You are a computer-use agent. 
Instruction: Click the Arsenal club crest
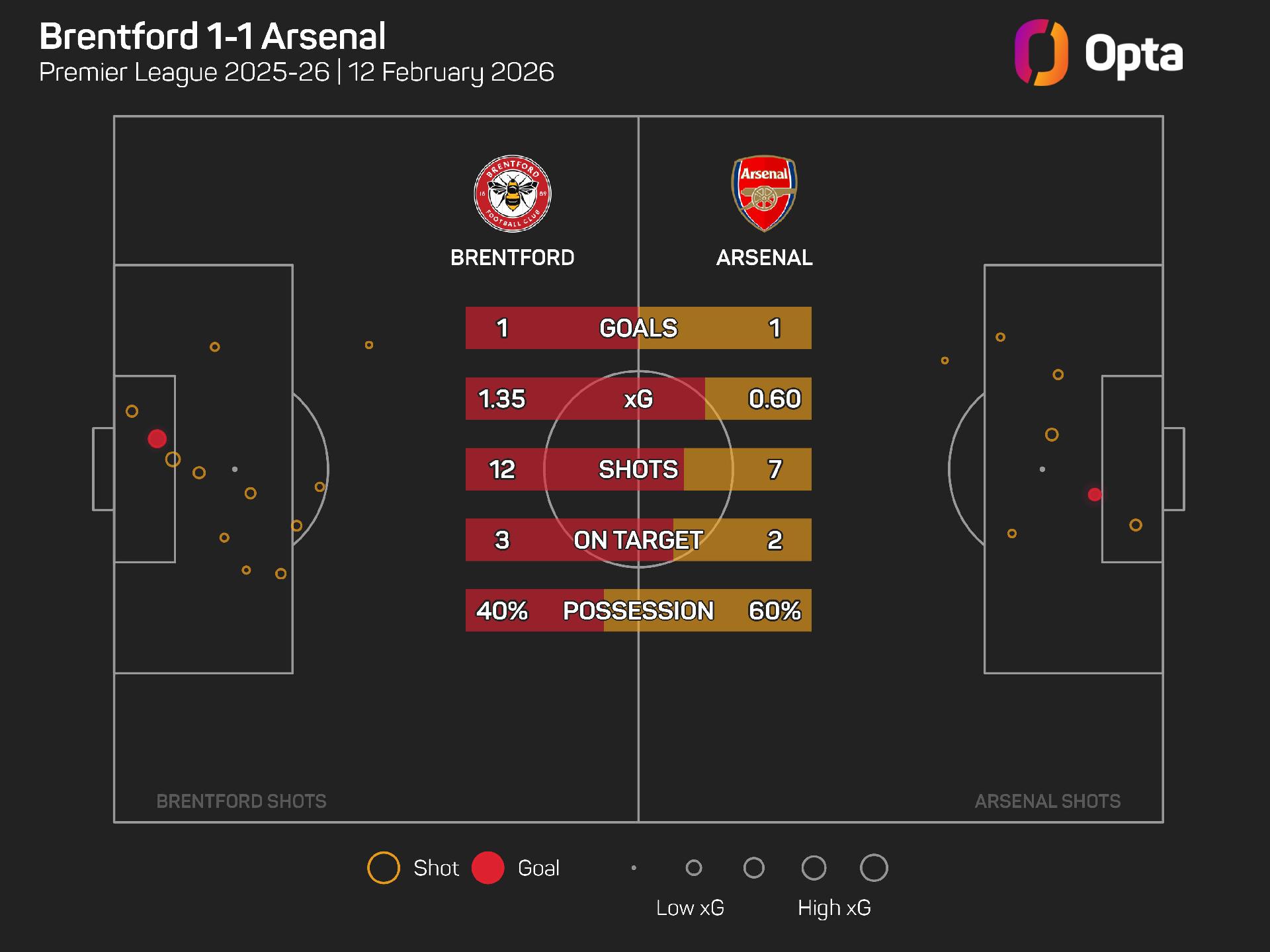tap(764, 193)
